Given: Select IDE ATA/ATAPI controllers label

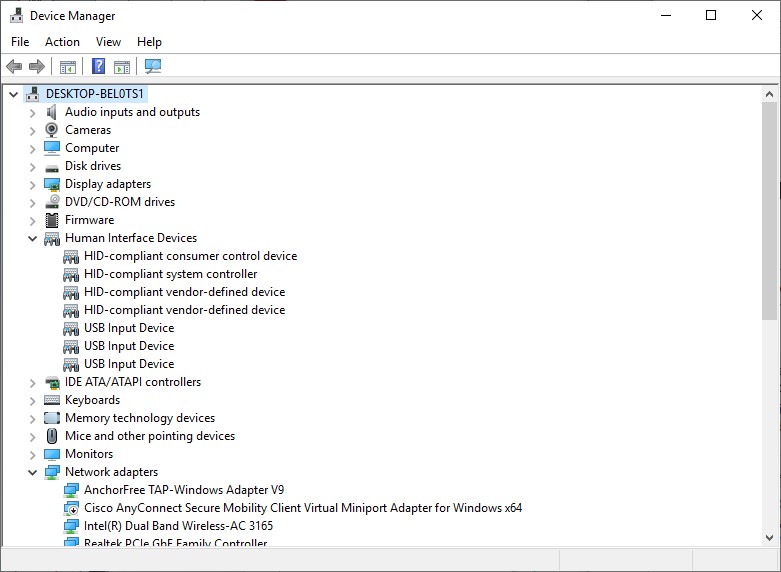Looking at the screenshot, I should click(133, 382).
